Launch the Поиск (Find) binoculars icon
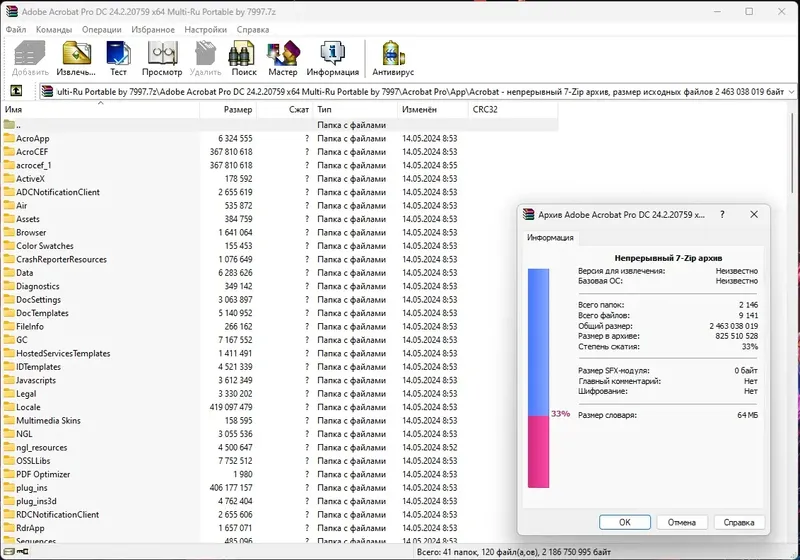The height and width of the screenshot is (560, 800). pyautogui.click(x=243, y=59)
